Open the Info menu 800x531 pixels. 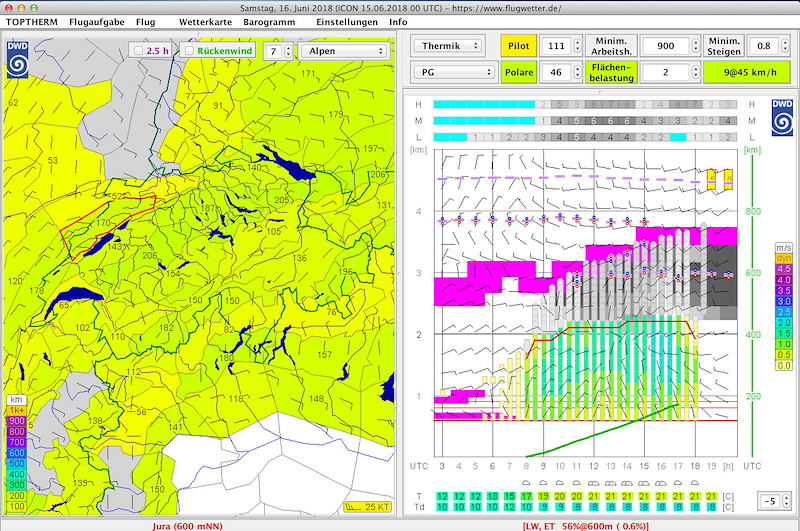[x=398, y=22]
